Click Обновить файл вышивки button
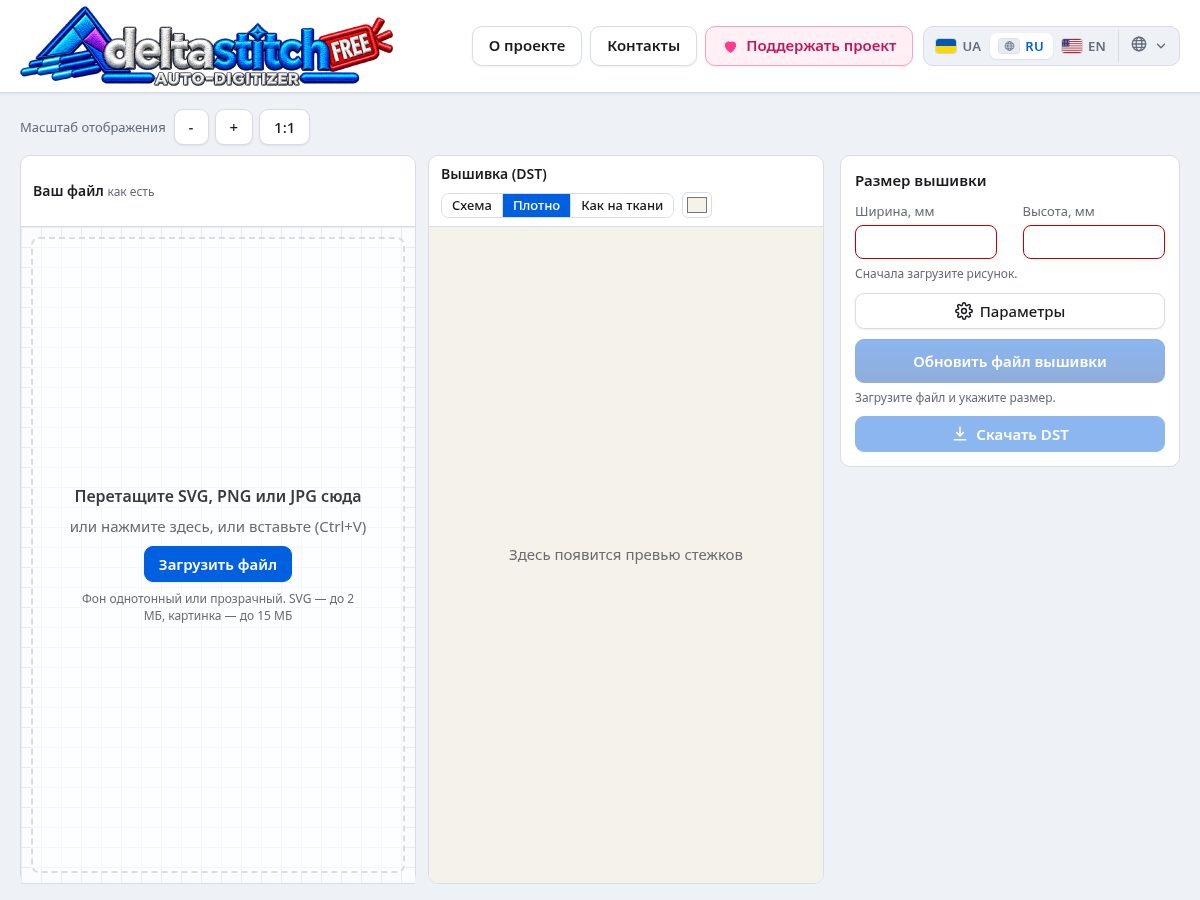Image resolution: width=1200 pixels, height=900 pixels. coord(1010,361)
